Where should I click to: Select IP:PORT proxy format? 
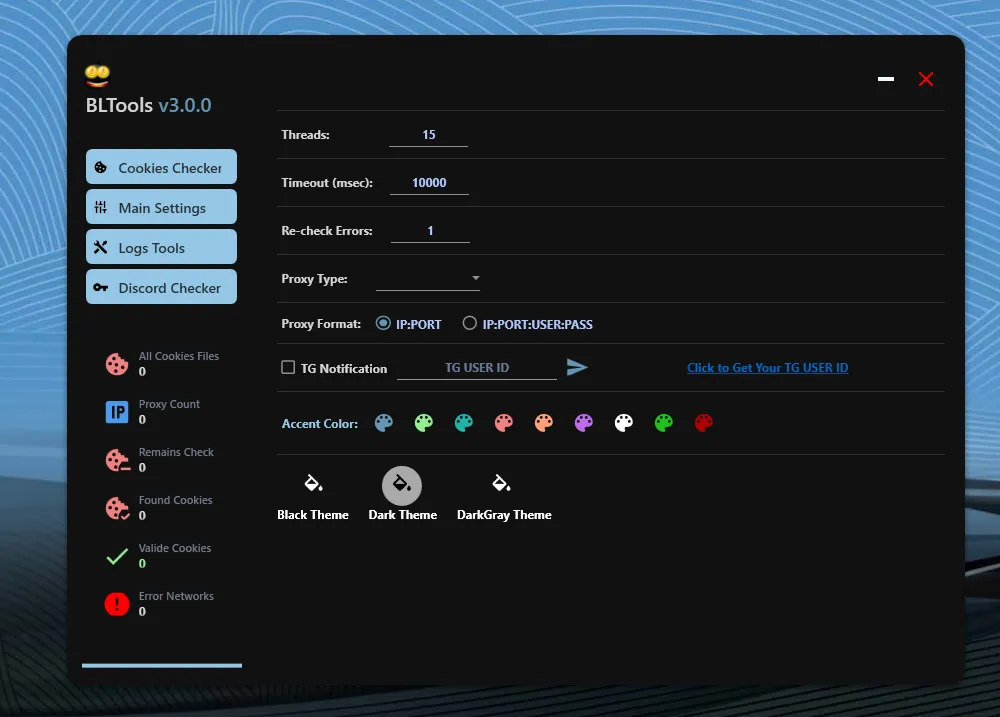pyautogui.click(x=383, y=323)
